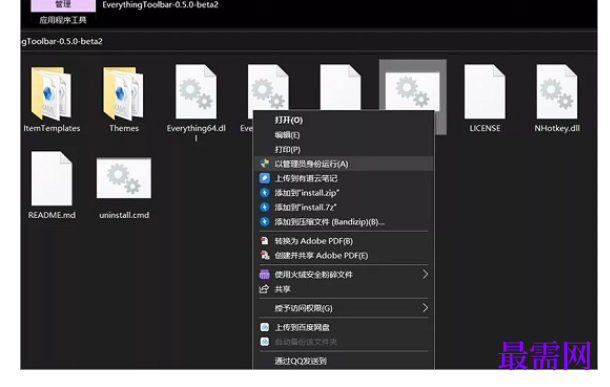Select the LICENSE file icon

[x=485, y=92]
